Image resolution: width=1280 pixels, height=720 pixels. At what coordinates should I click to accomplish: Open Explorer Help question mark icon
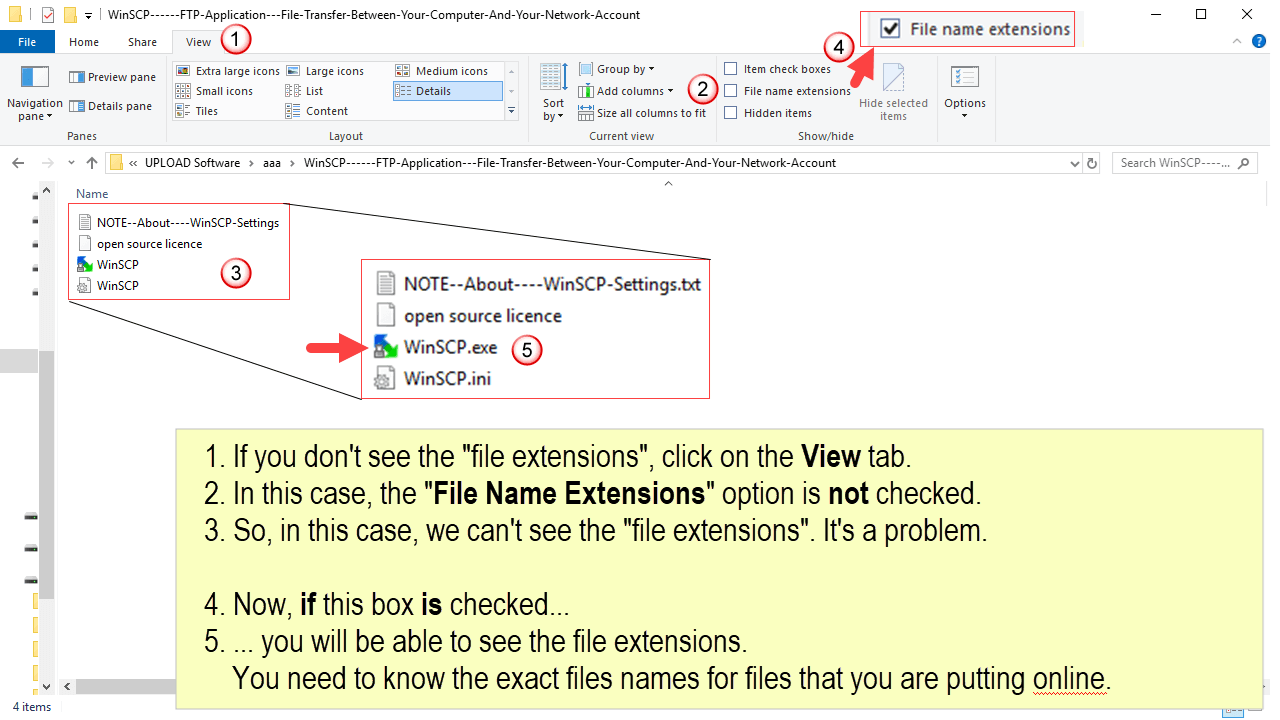tap(1259, 41)
